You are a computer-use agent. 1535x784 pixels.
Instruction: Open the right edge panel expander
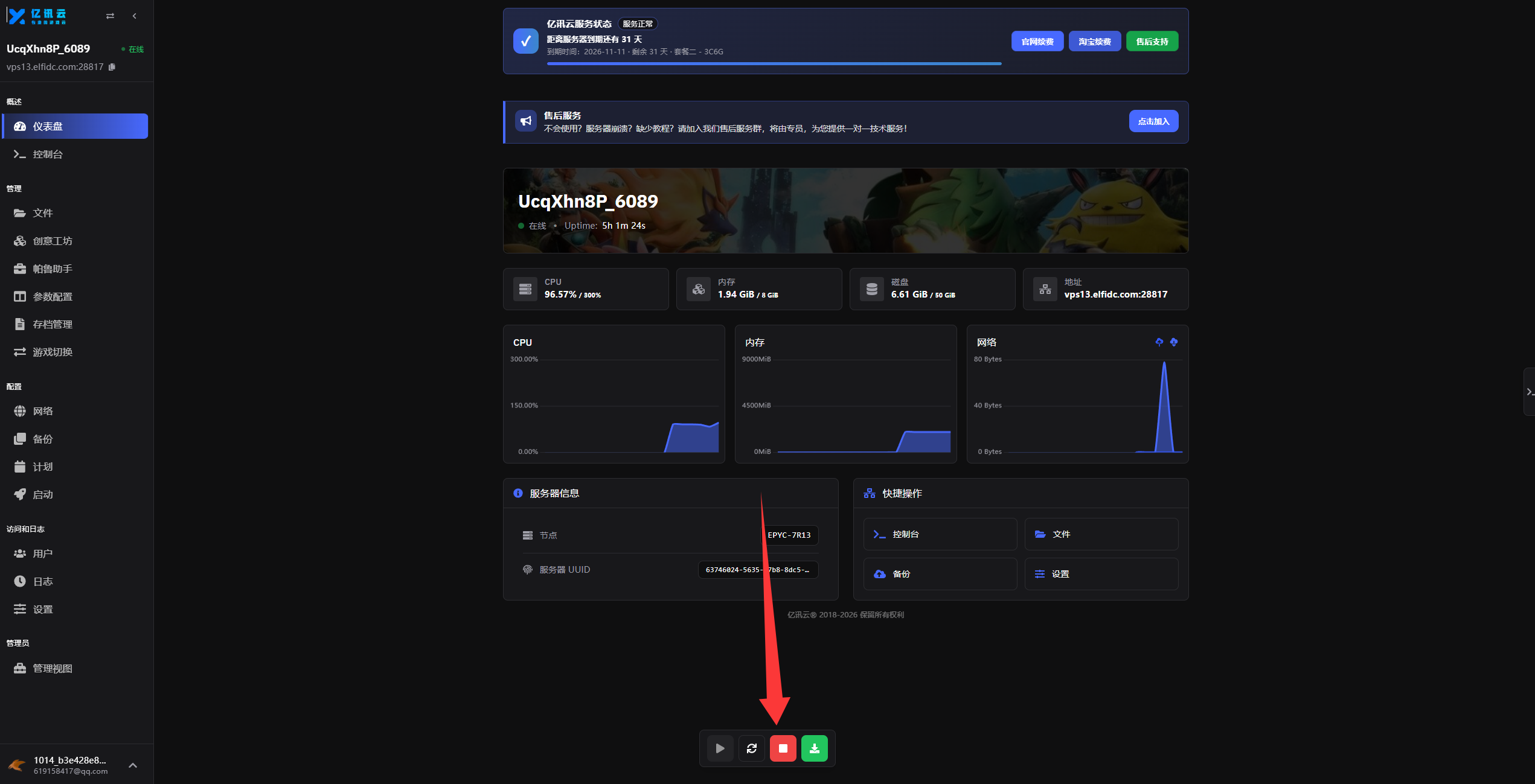[x=1530, y=392]
